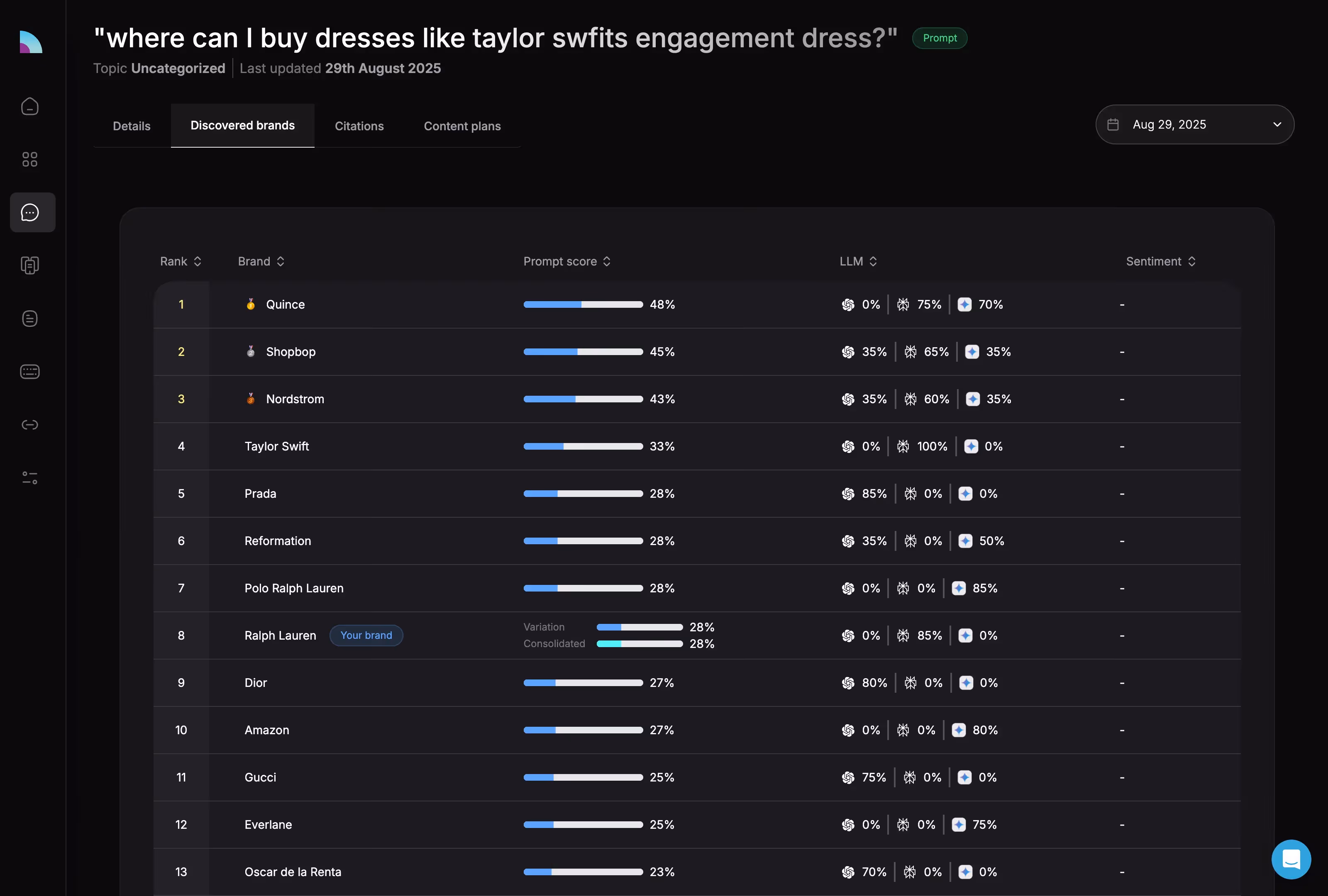Click the Ralph Lauren brand name

280,635
